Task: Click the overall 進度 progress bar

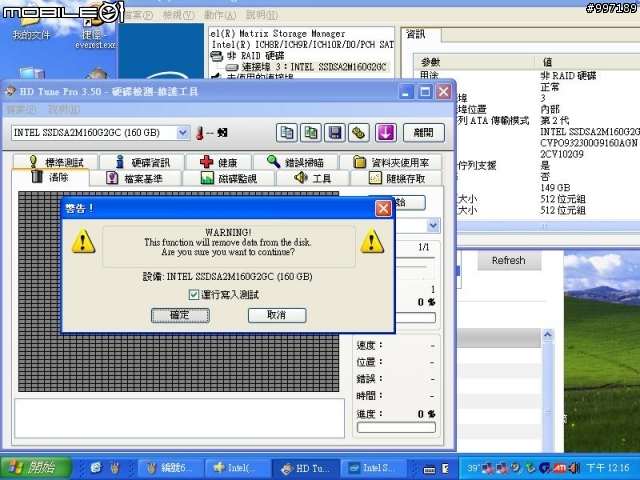Action: click(396, 427)
